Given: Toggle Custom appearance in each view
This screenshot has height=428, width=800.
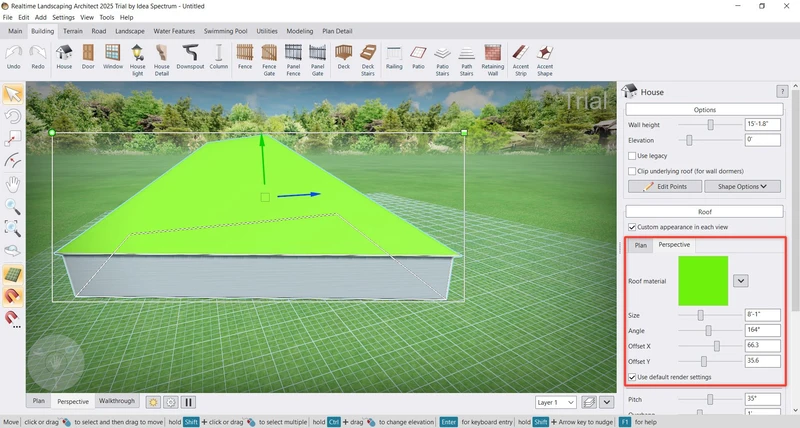Looking at the screenshot, I should pos(632,228).
